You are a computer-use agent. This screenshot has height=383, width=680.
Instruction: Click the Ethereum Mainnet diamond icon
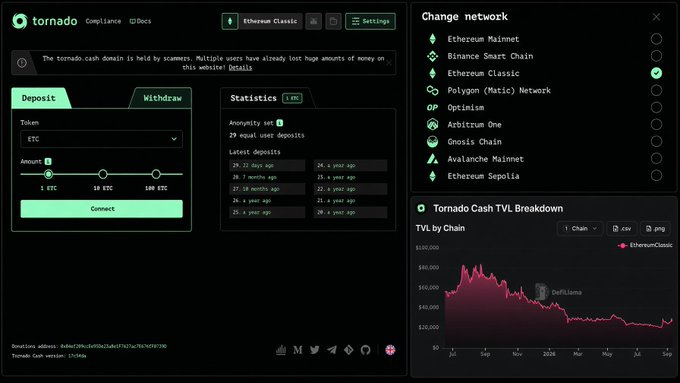pyautogui.click(x=432, y=39)
